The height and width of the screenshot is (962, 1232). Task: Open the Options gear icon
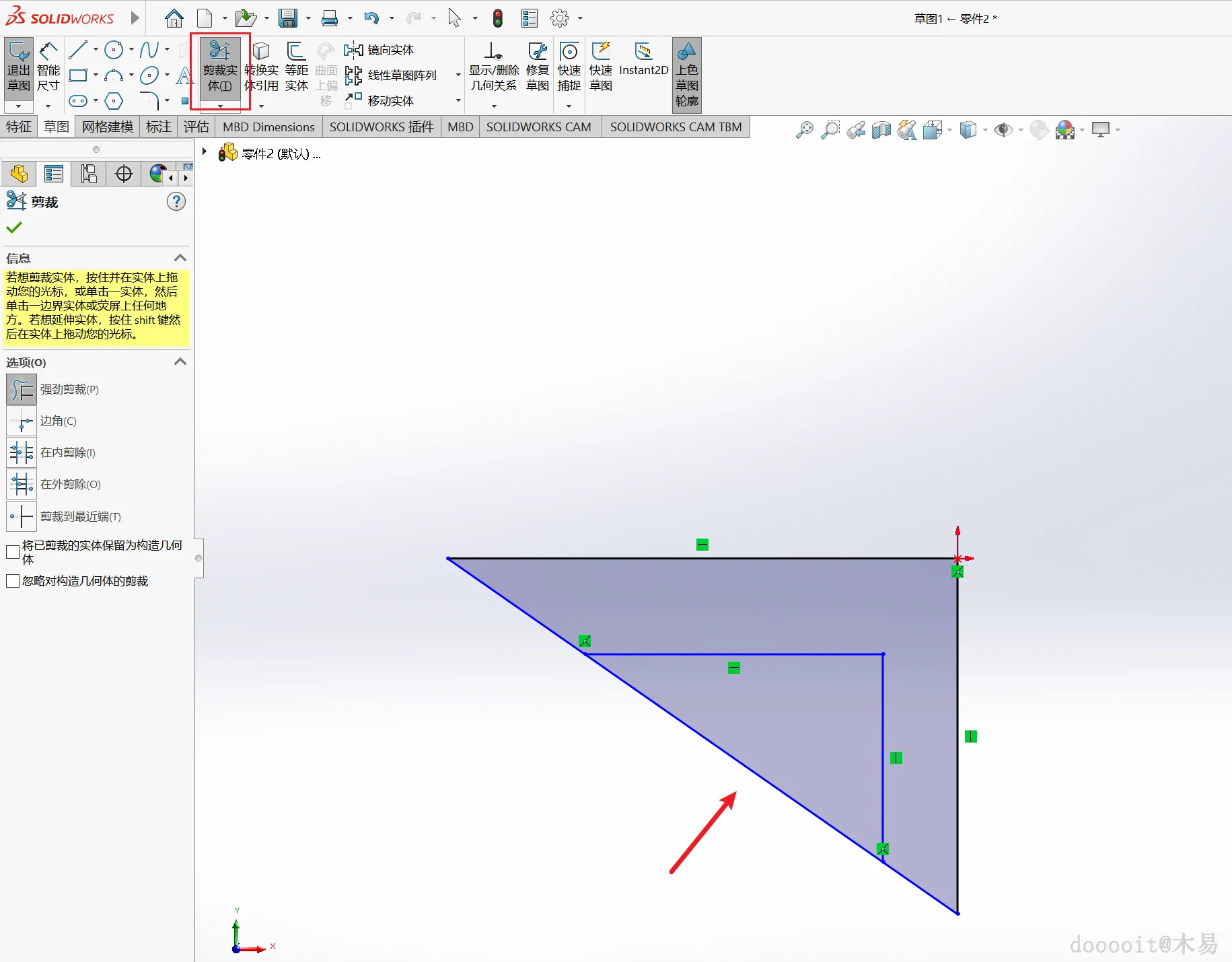point(560,18)
